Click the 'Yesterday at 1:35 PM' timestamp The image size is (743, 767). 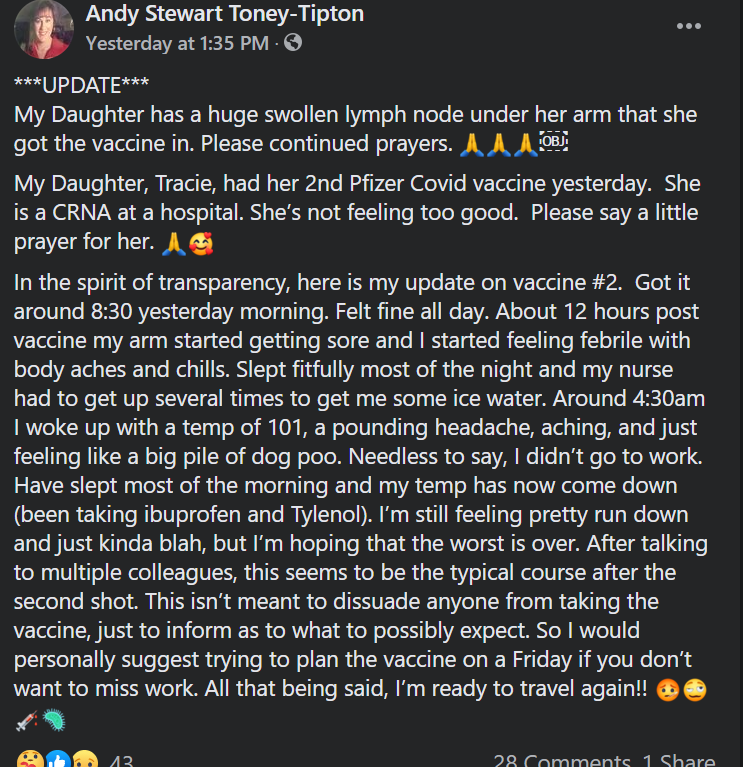[x=177, y=43]
